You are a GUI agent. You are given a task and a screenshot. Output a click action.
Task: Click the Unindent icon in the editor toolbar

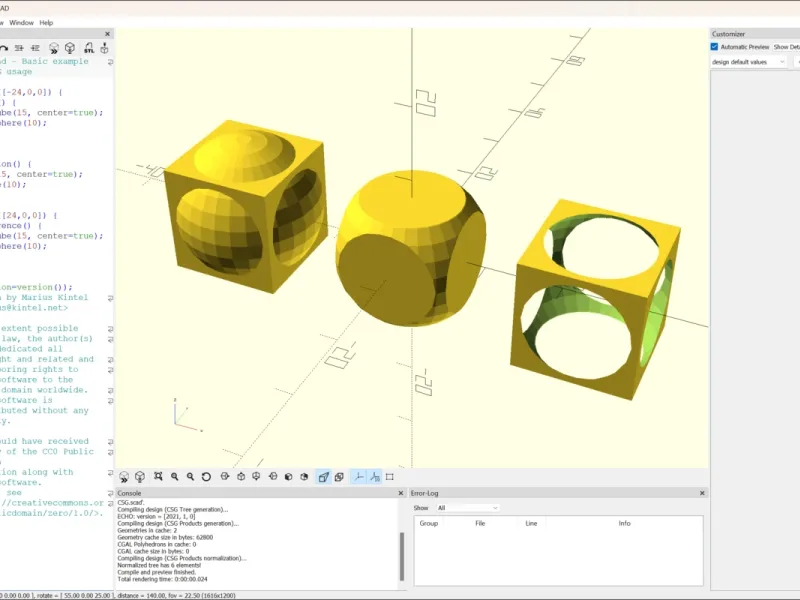pyautogui.click(x=19, y=48)
